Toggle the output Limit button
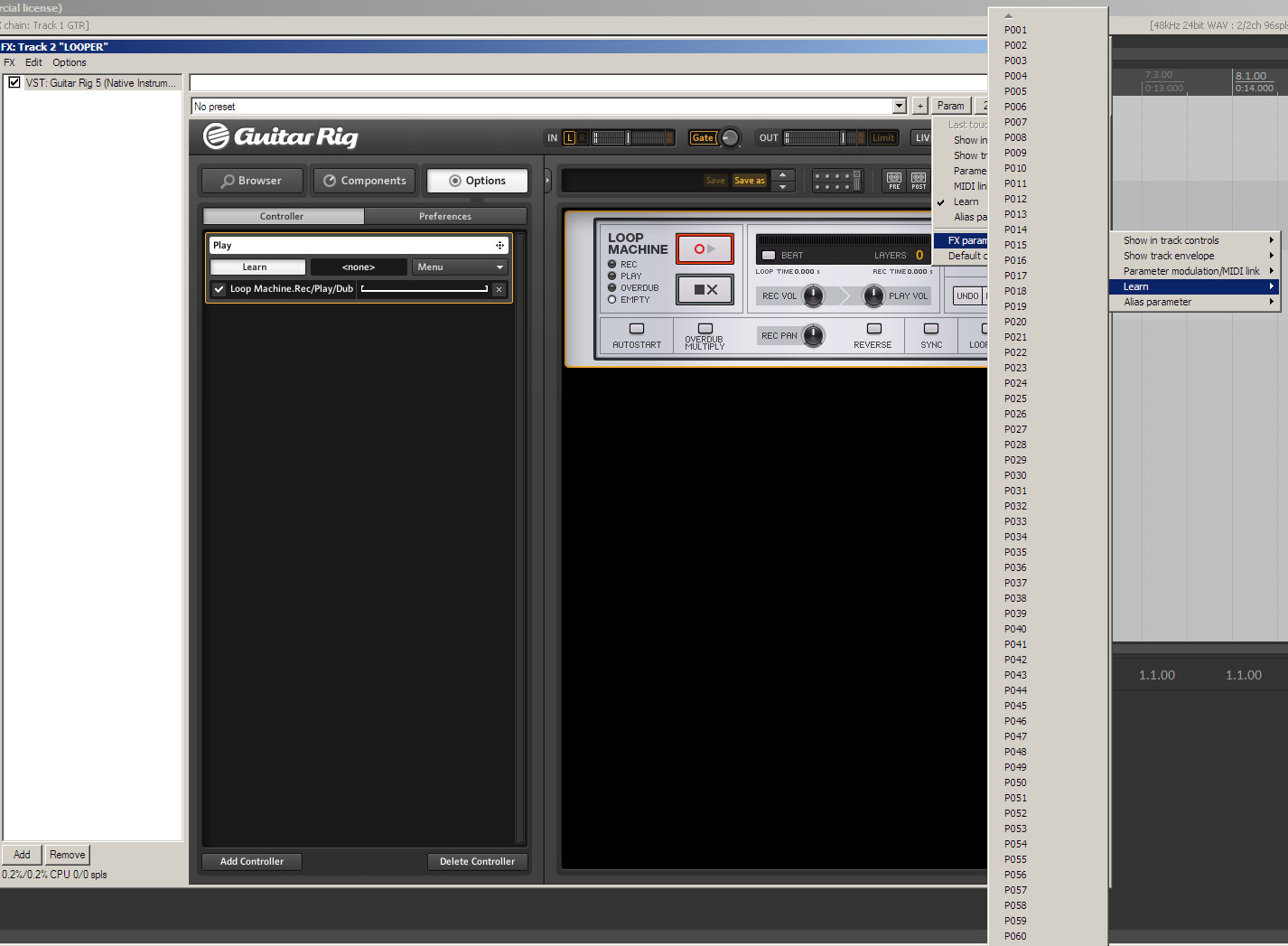1288x946 pixels. pos(883,137)
